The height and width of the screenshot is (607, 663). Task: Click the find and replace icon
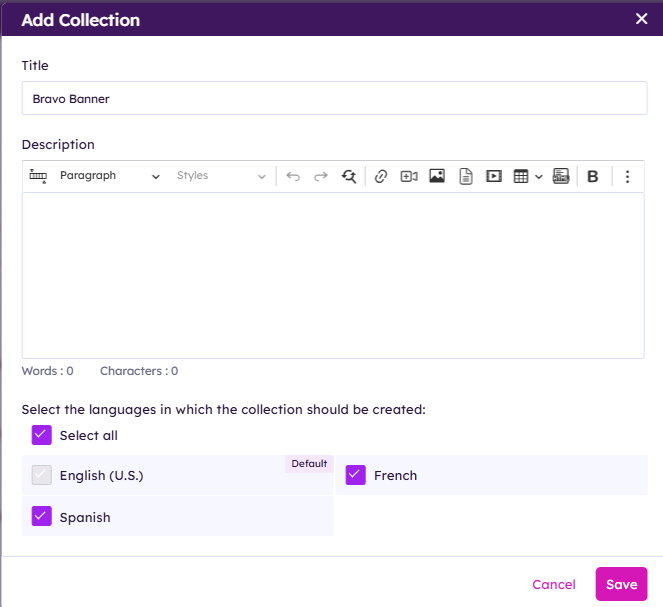click(349, 176)
